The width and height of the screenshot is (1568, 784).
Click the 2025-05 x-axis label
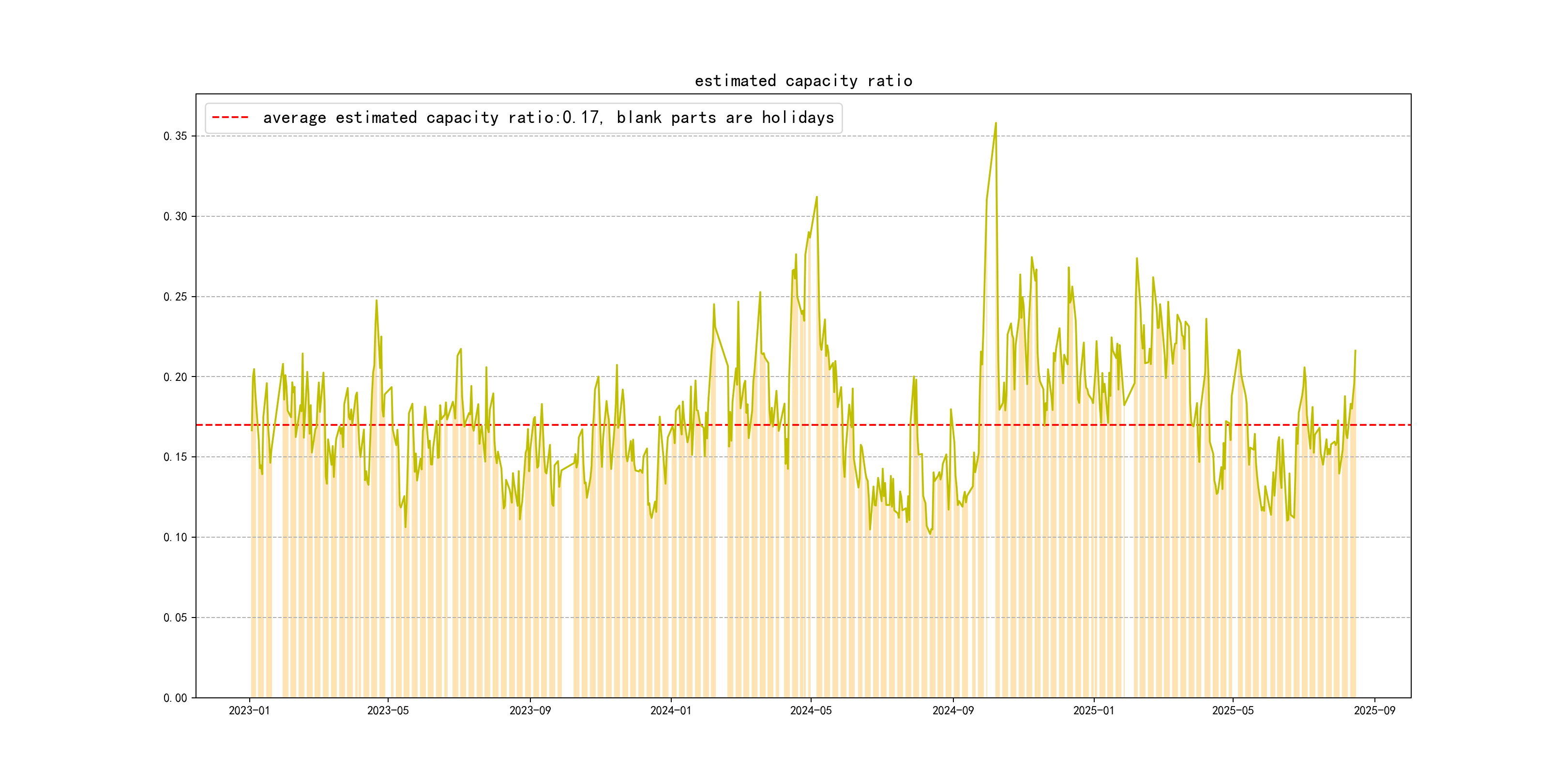click(x=1233, y=710)
